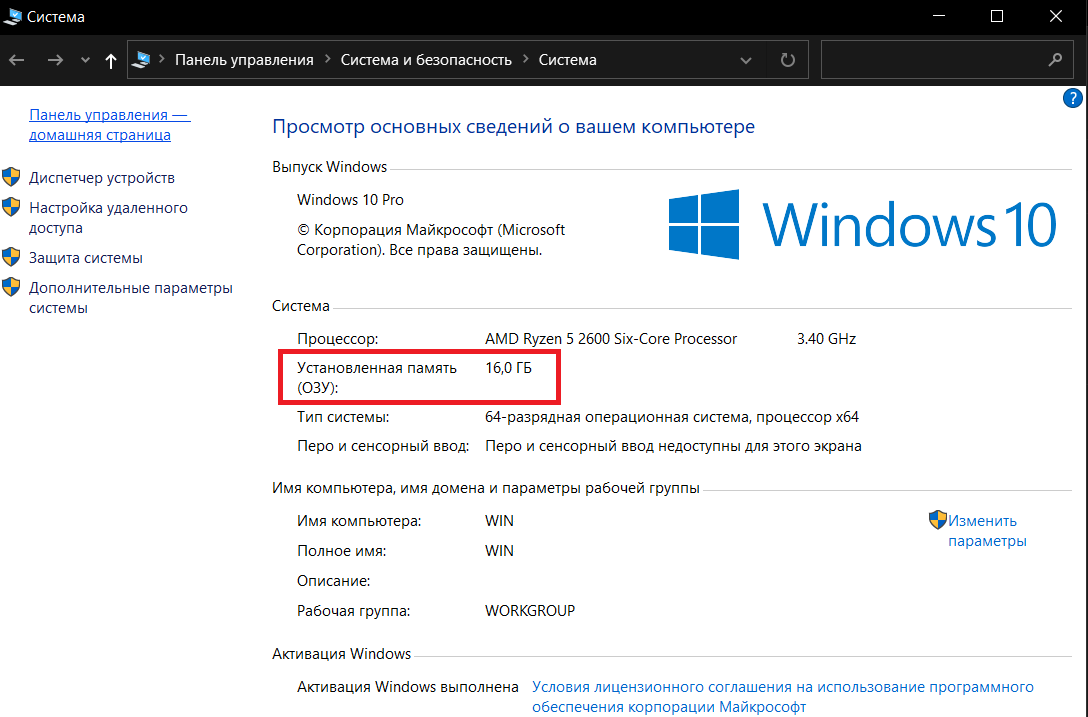Go back with the left arrow button

pyautogui.click(x=17, y=60)
